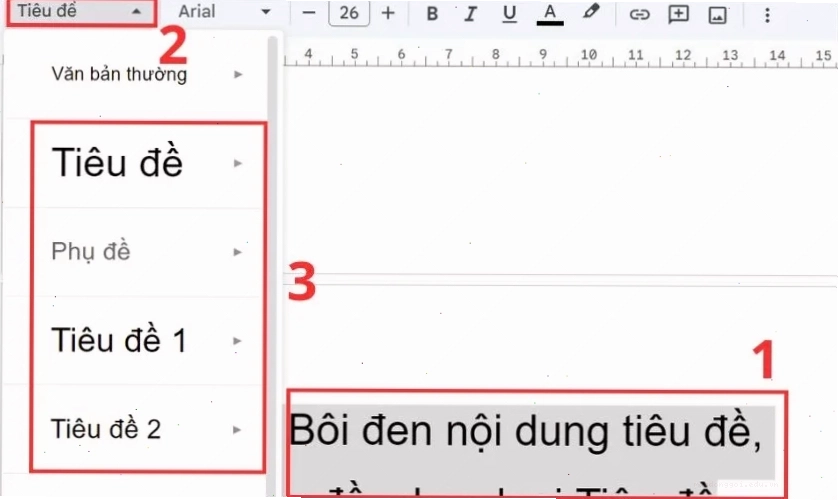
Task: Decrease font size with minus button
Action: point(308,12)
